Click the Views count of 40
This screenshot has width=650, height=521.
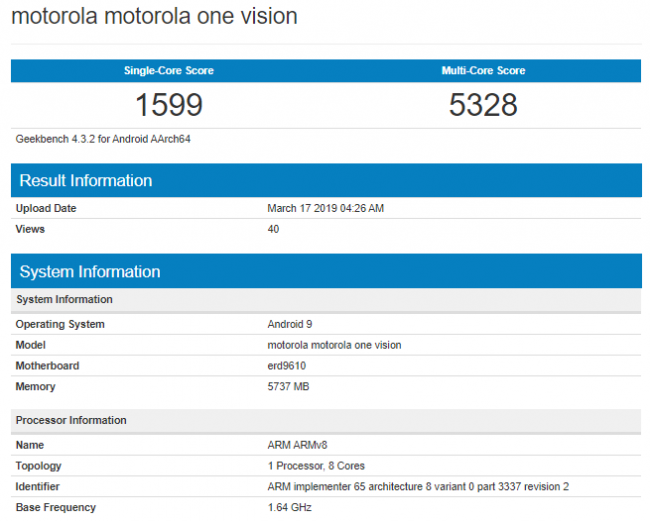(x=273, y=229)
